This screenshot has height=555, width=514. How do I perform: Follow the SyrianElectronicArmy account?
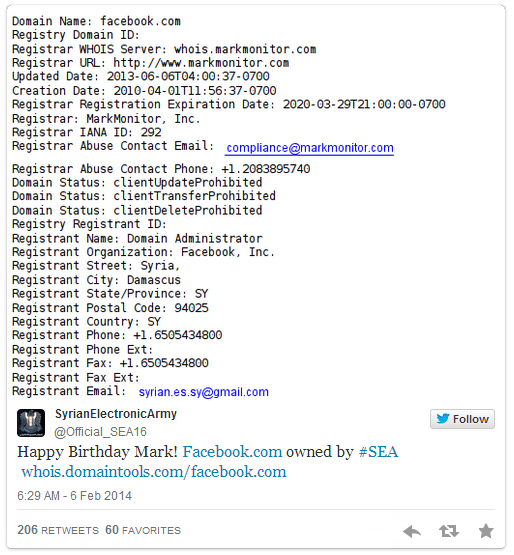pos(462,419)
